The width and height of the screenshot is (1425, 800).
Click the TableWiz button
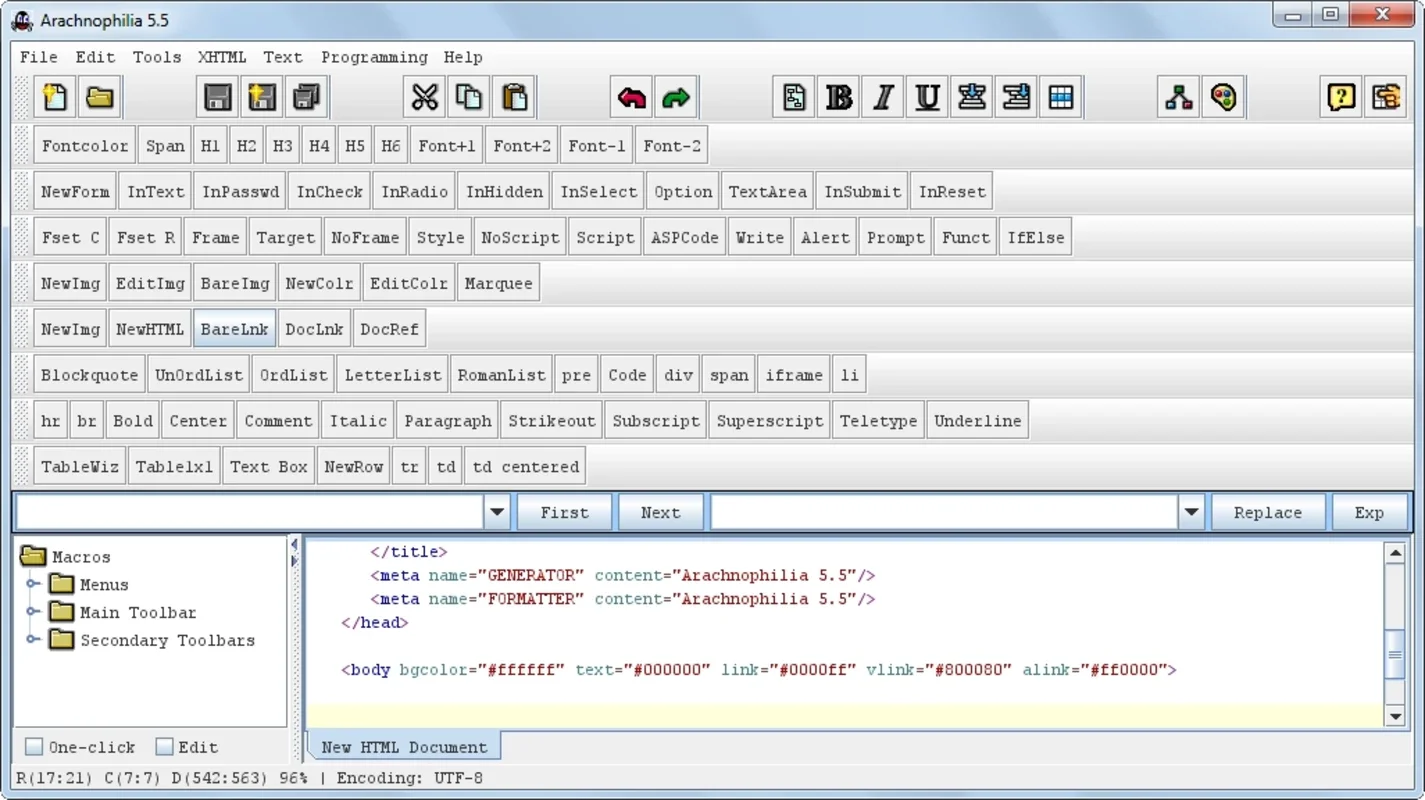click(79, 467)
